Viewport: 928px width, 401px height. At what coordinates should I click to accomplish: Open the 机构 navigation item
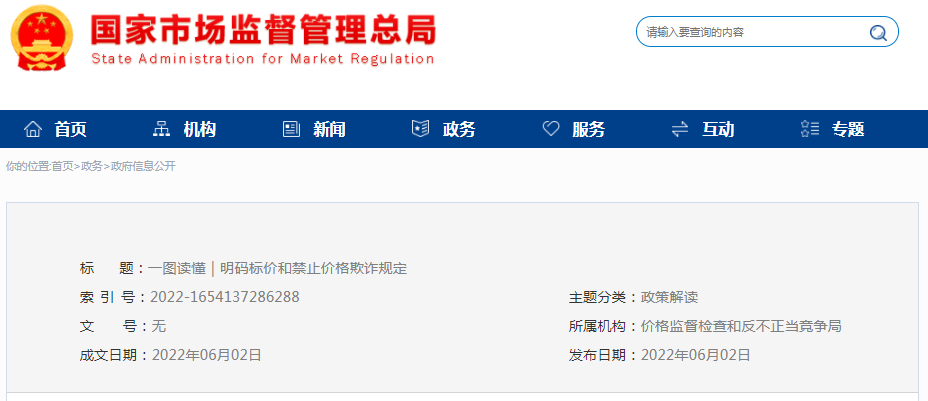(199, 129)
